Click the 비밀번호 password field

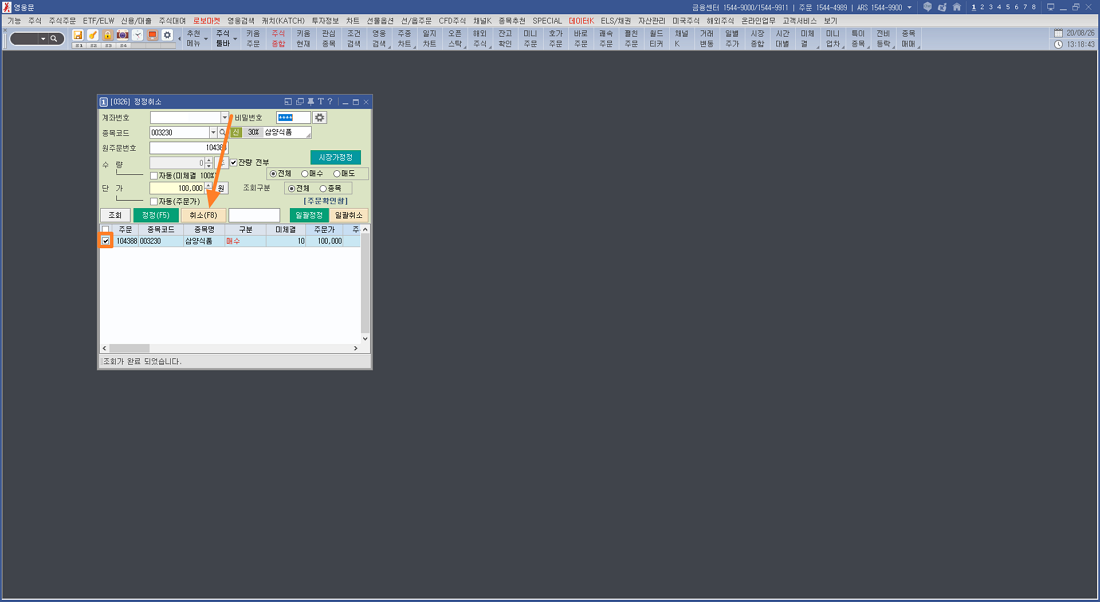click(293, 117)
